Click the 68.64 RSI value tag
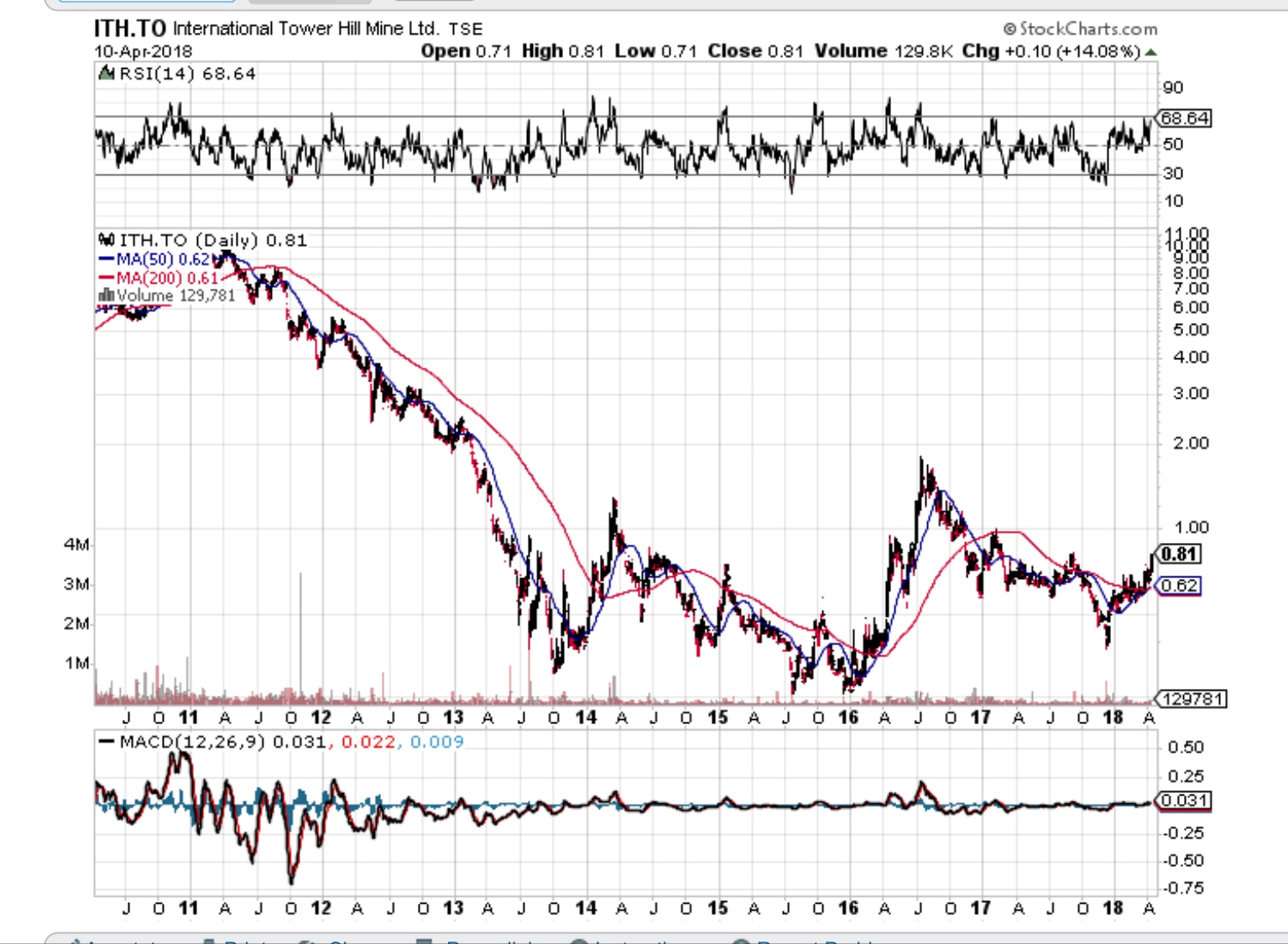The width and height of the screenshot is (1288, 944). coord(1185,118)
